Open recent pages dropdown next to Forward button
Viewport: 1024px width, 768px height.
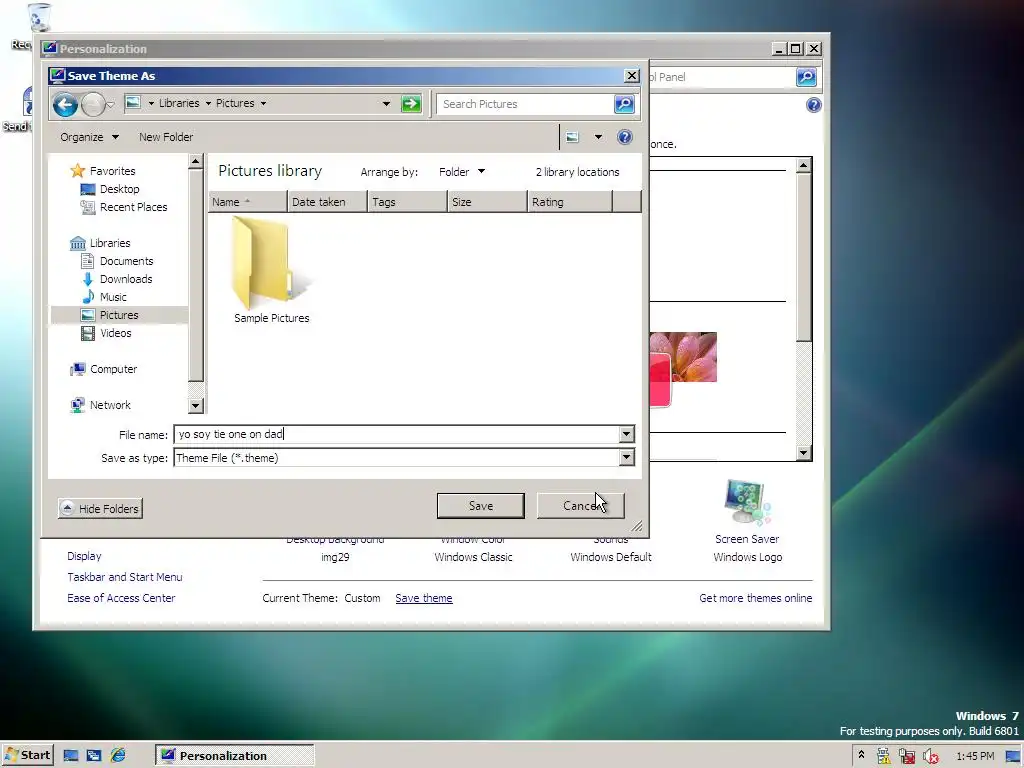110,104
